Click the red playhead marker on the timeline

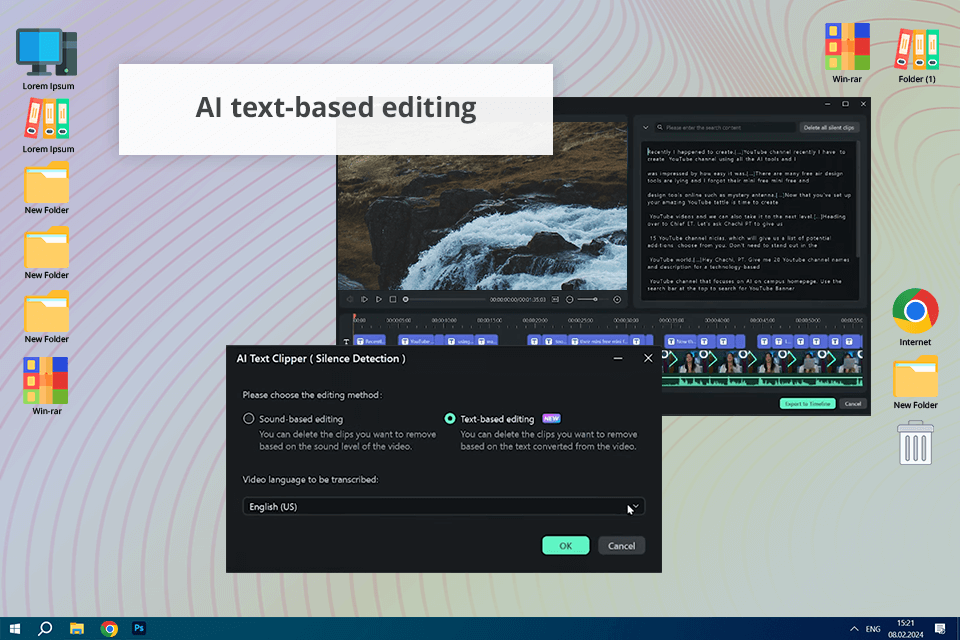click(x=354, y=318)
